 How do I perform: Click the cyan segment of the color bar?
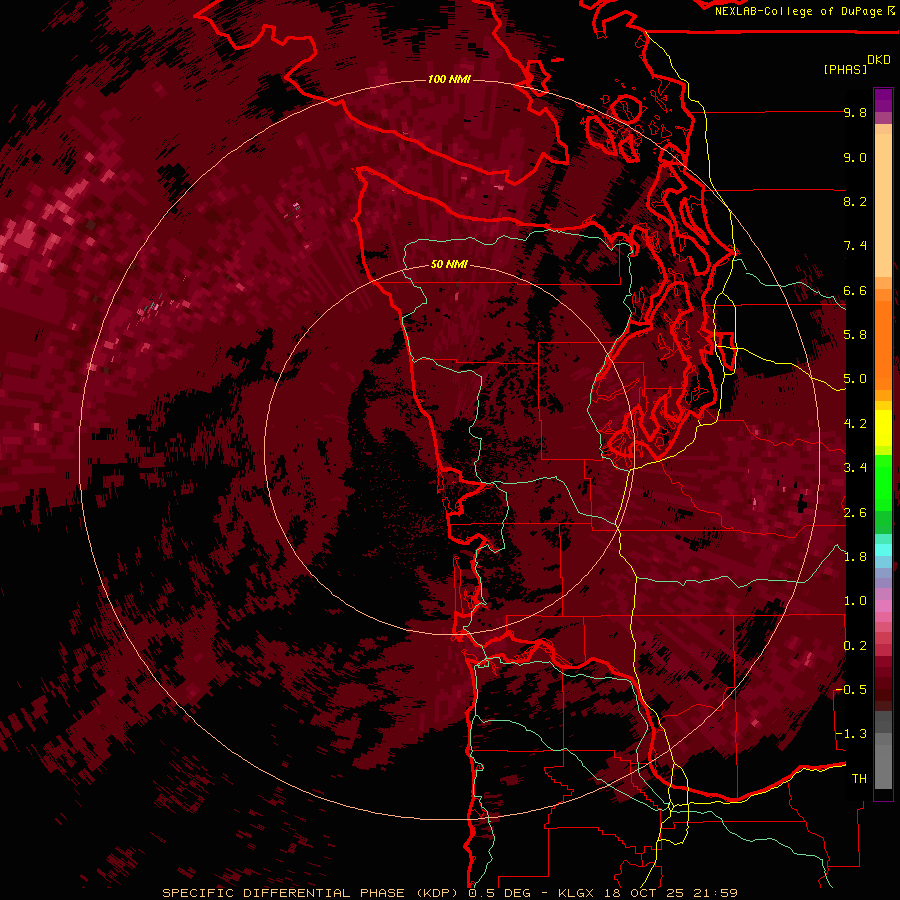[x=883, y=550]
